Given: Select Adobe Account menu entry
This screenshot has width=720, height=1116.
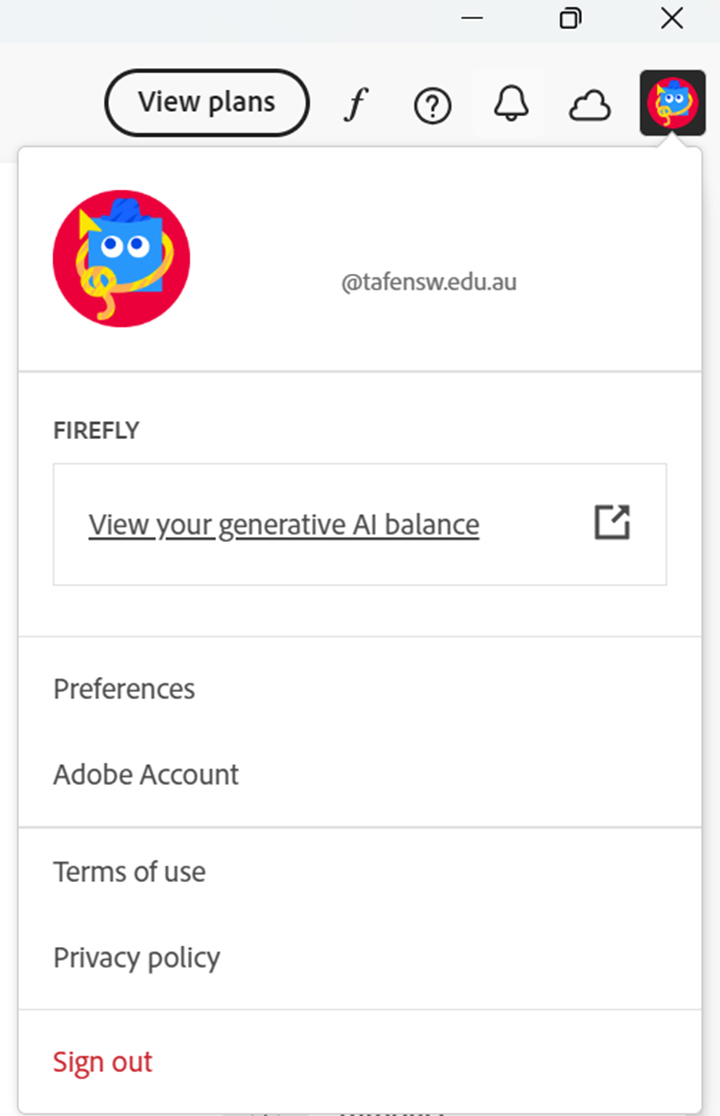Looking at the screenshot, I should pos(146,775).
